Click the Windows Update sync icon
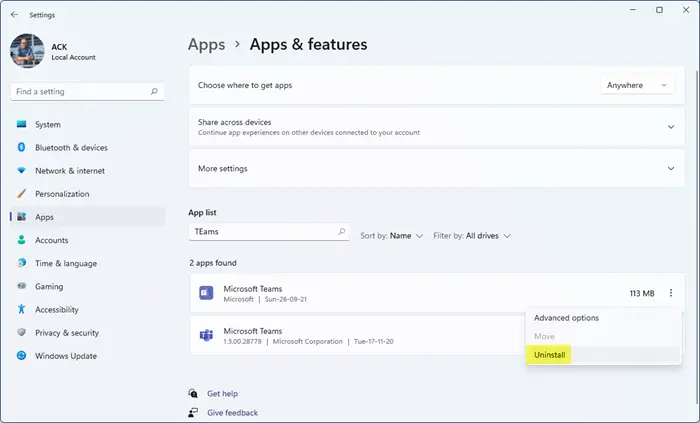700x423 pixels. click(21, 356)
